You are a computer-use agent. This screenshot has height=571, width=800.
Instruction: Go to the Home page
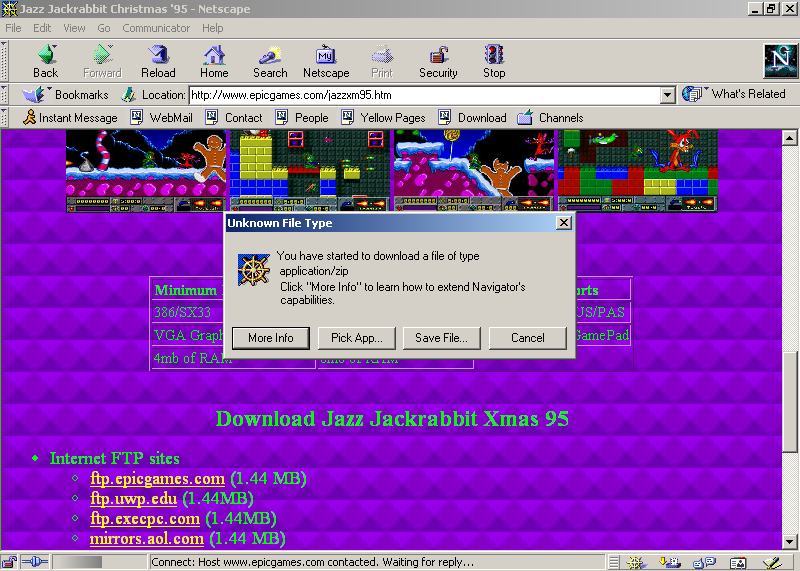tap(214, 61)
